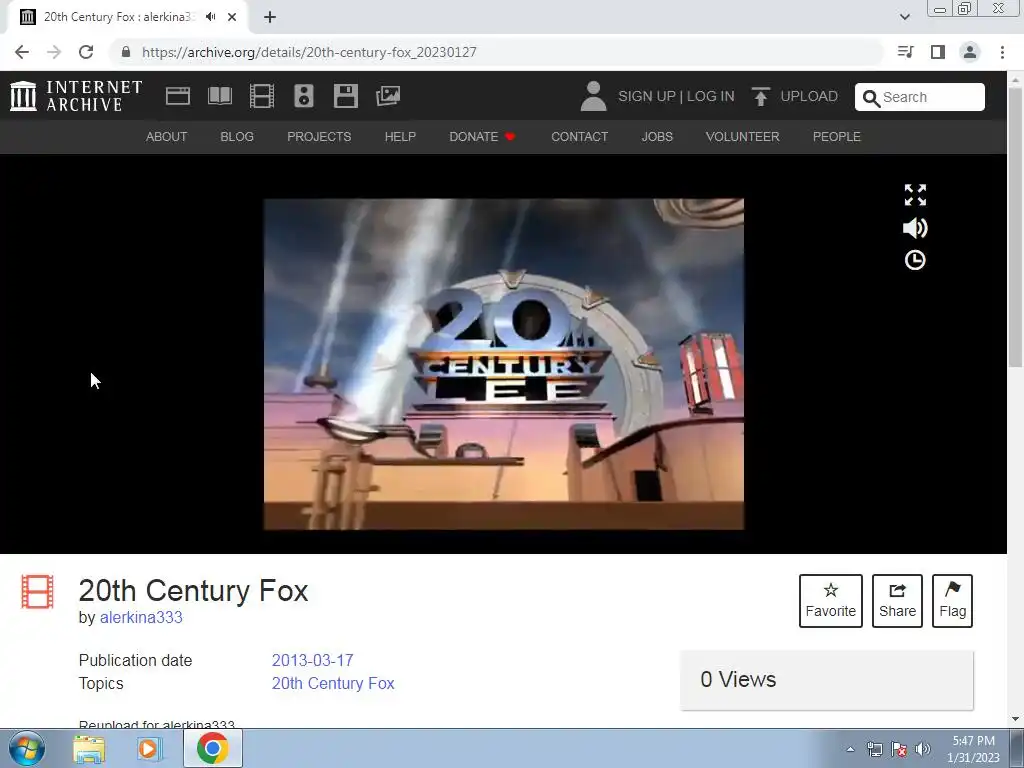Click the Share button
The image size is (1024, 768).
pyautogui.click(x=897, y=601)
